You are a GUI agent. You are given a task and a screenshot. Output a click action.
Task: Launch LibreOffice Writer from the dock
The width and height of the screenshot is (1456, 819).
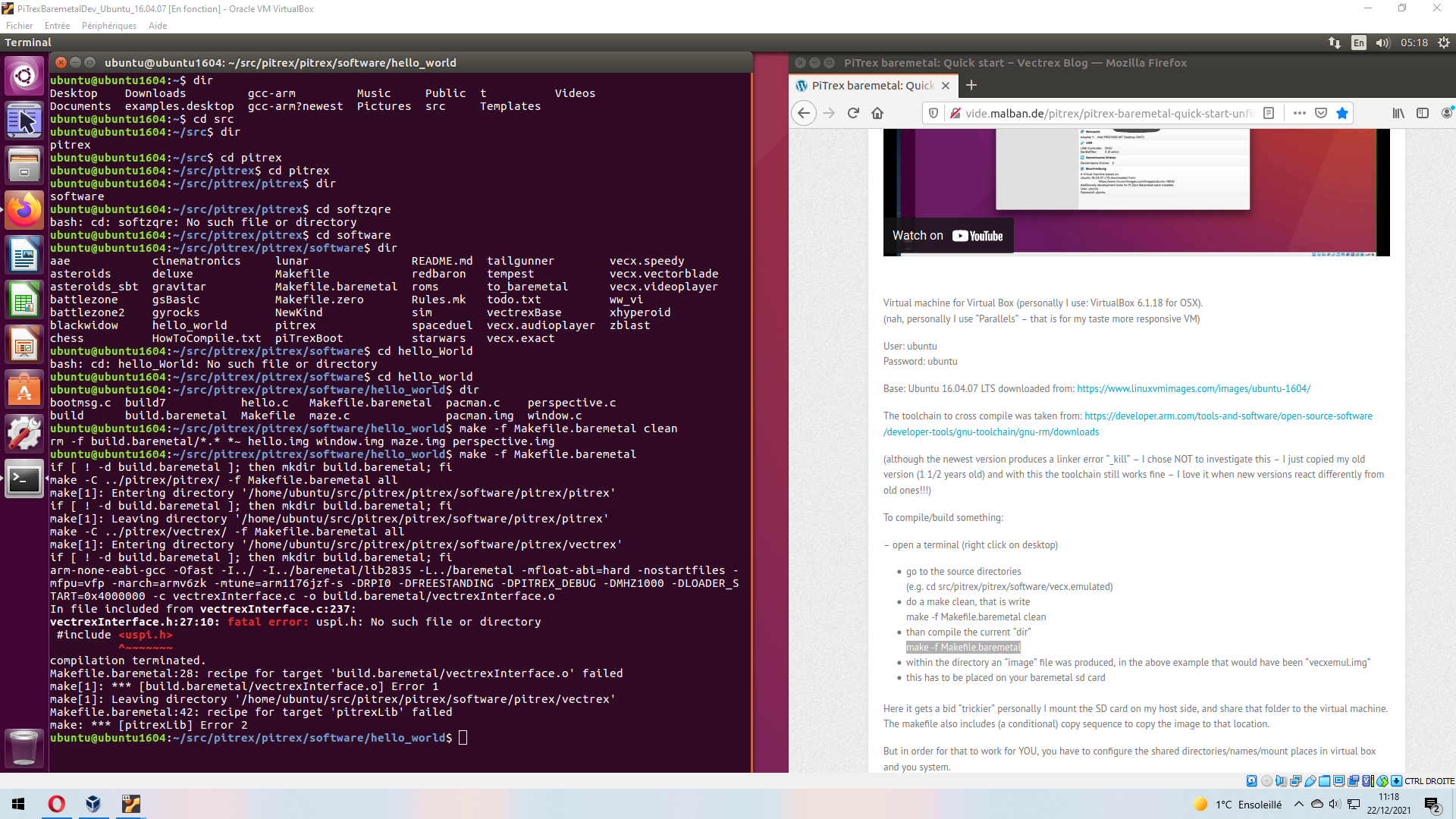[x=24, y=256]
